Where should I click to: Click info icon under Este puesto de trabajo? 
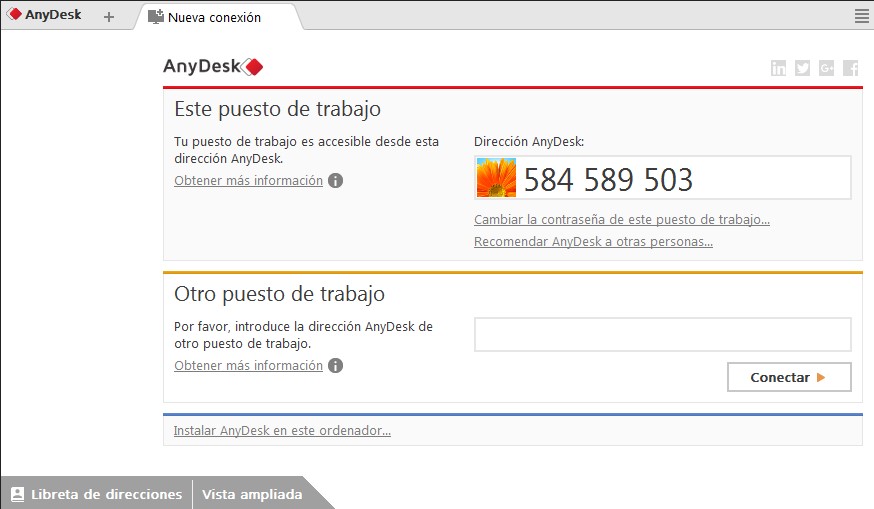click(336, 181)
